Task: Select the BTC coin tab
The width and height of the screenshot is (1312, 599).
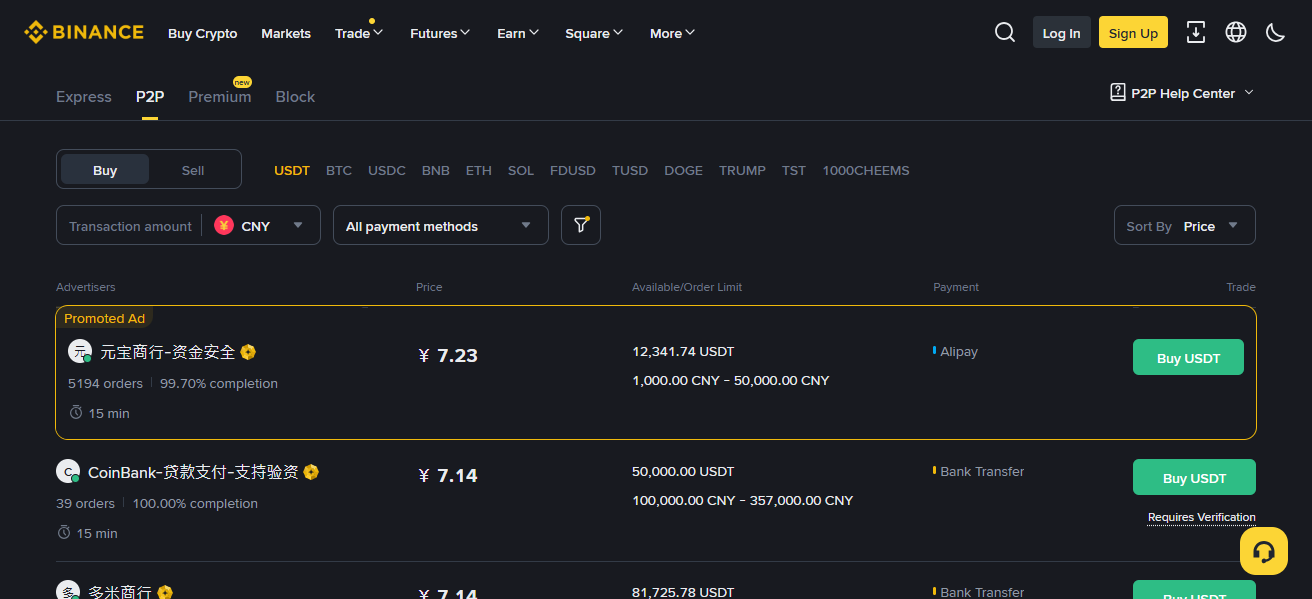Action: [339, 170]
